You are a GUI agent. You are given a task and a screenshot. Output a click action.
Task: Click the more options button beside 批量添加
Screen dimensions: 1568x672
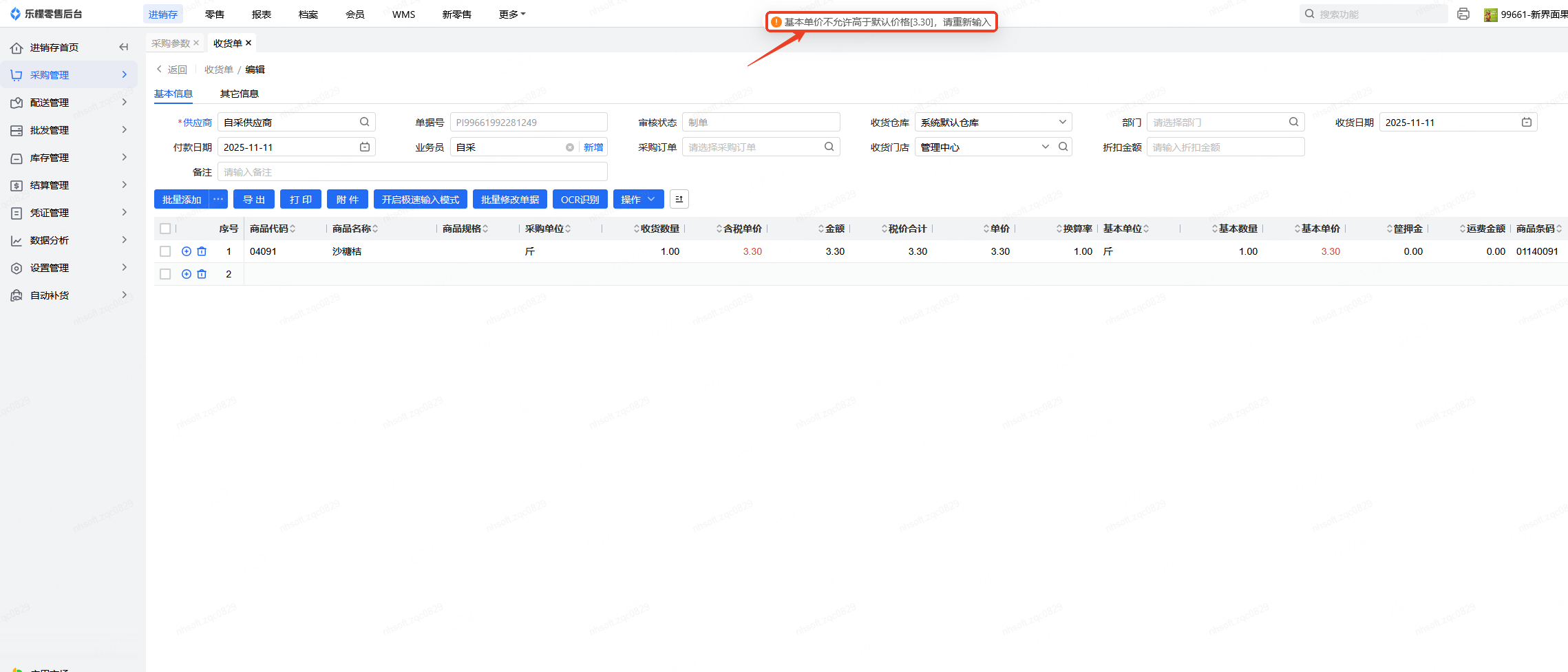pos(218,199)
